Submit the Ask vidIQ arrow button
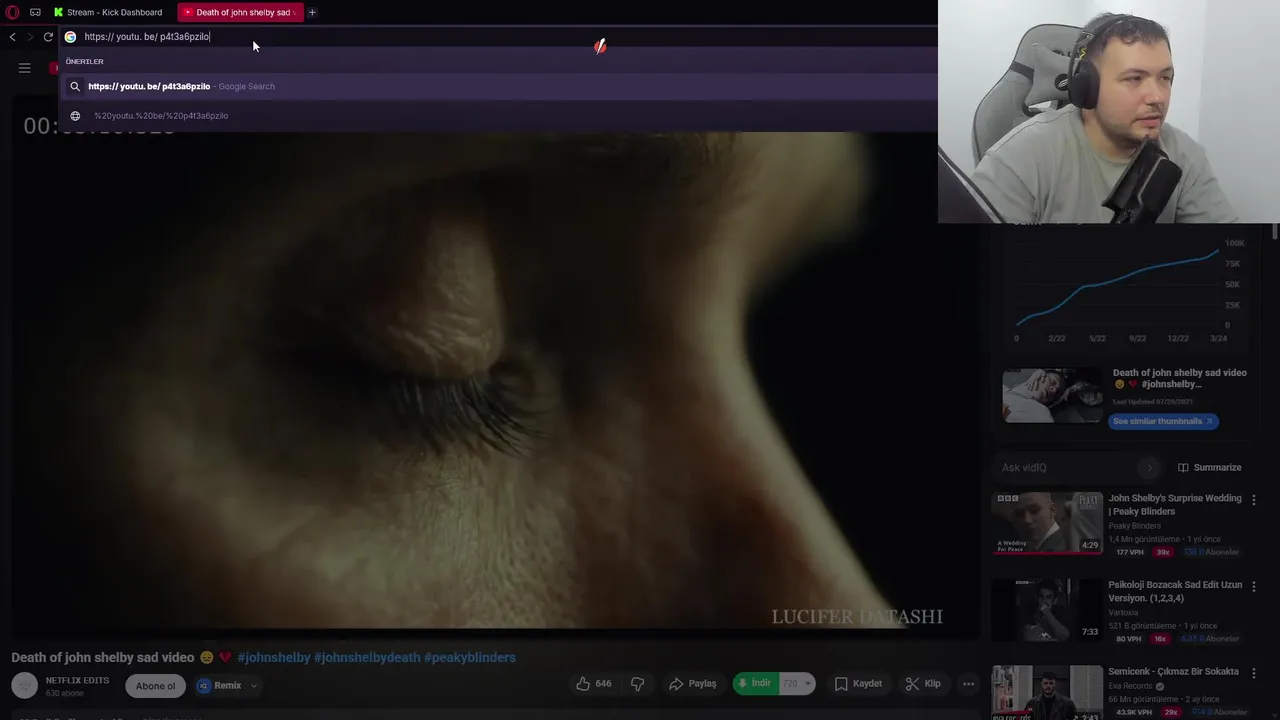This screenshot has height=720, width=1280. pos(1150,468)
